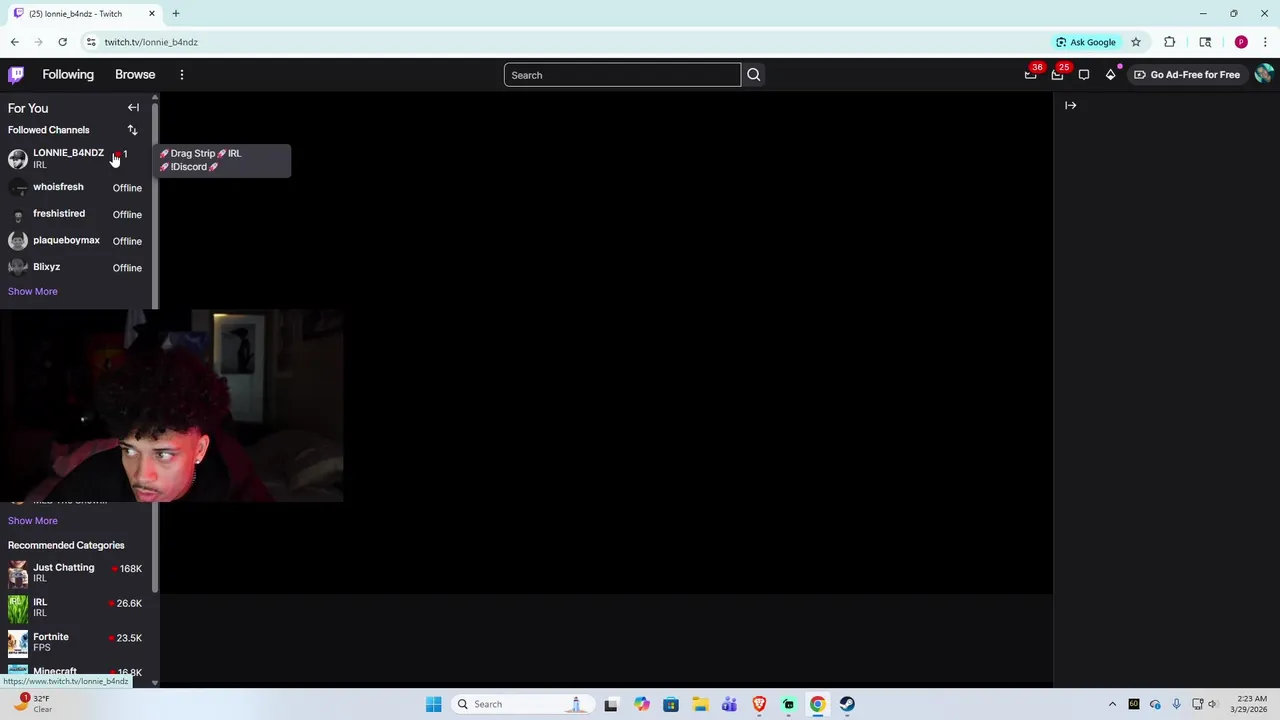Open the Following page
This screenshot has width=1280, height=720.
(x=68, y=74)
